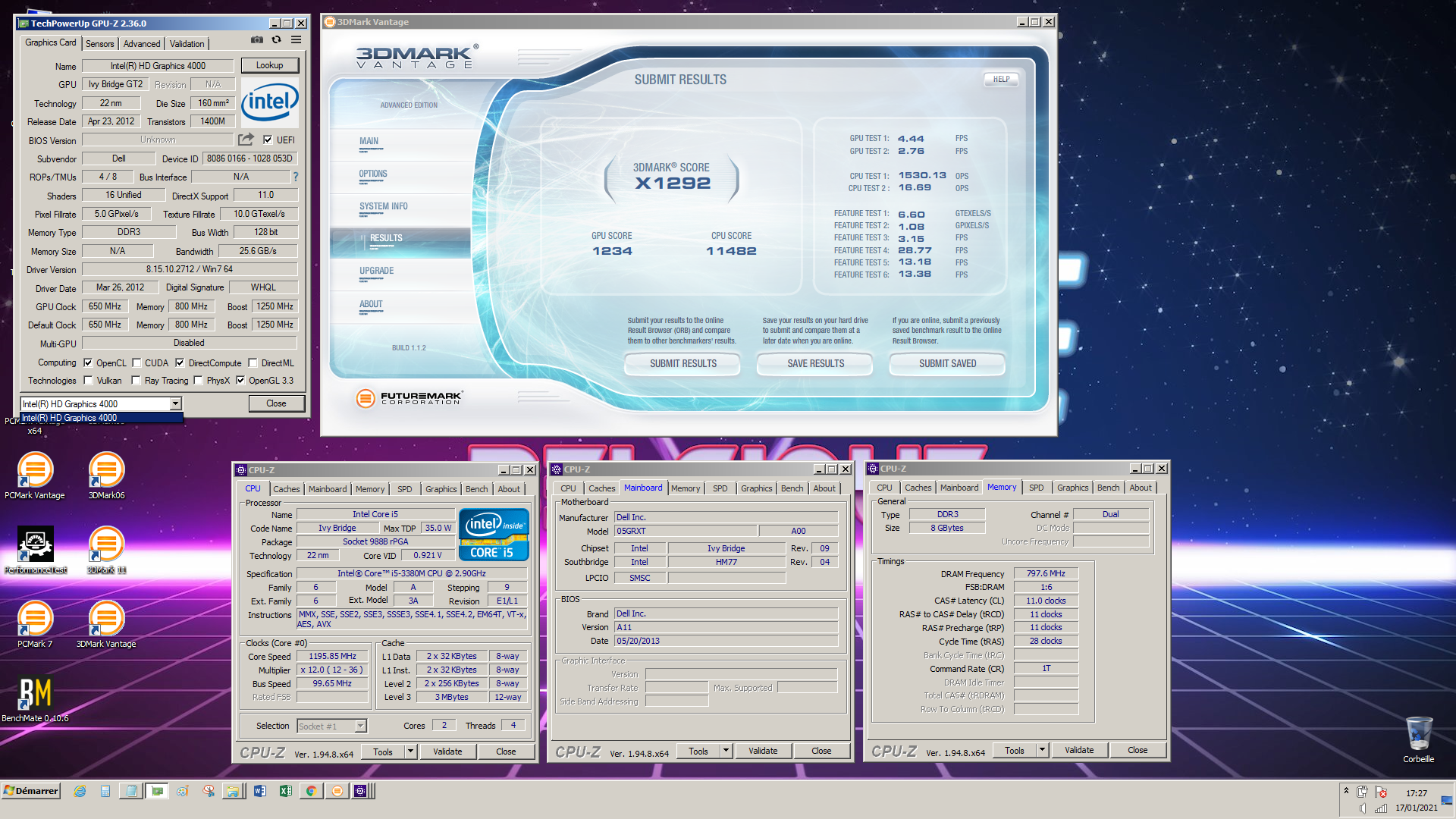Click Validate in the Mainboard CPU-Z window

point(763,751)
